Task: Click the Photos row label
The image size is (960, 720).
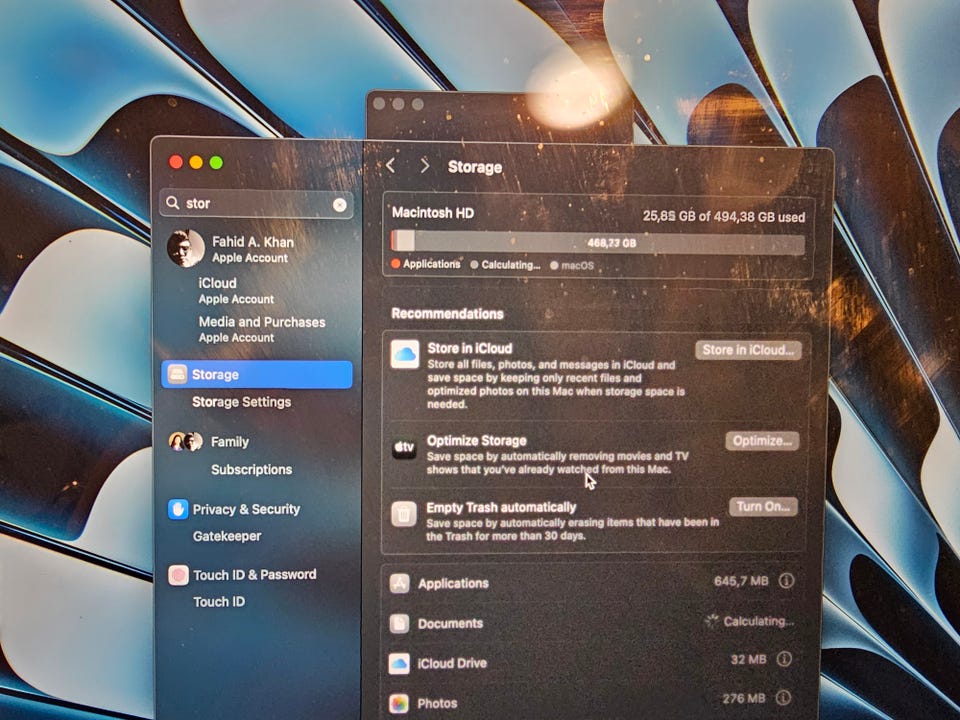Action: tap(437, 703)
